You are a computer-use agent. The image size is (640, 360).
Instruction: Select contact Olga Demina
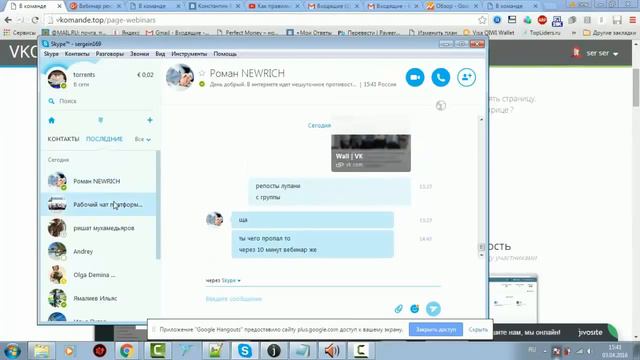pos(98,275)
